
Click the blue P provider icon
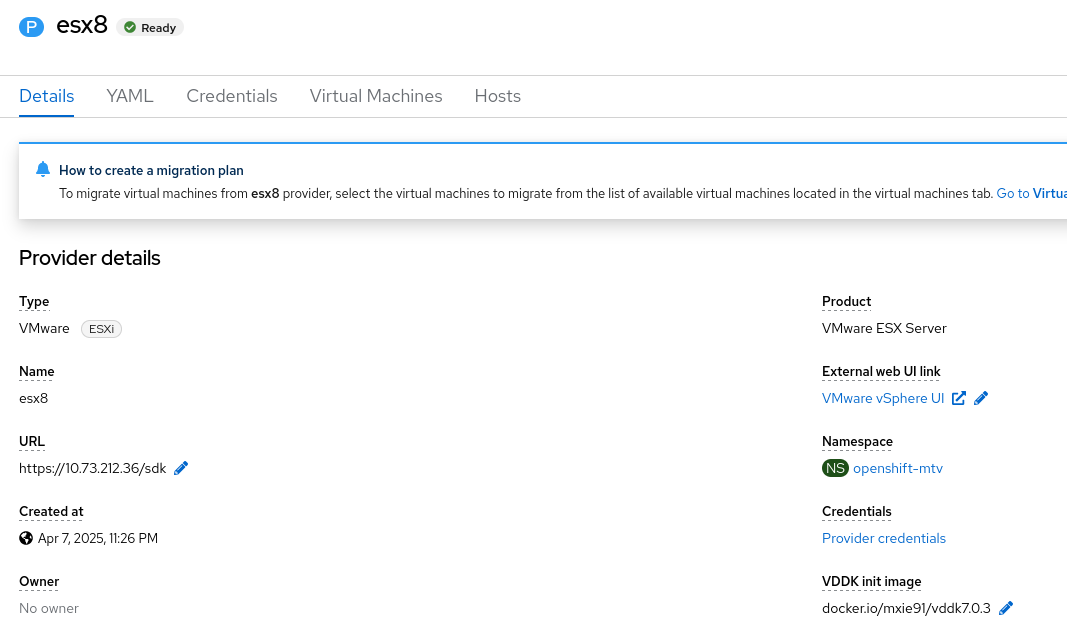coord(32,27)
